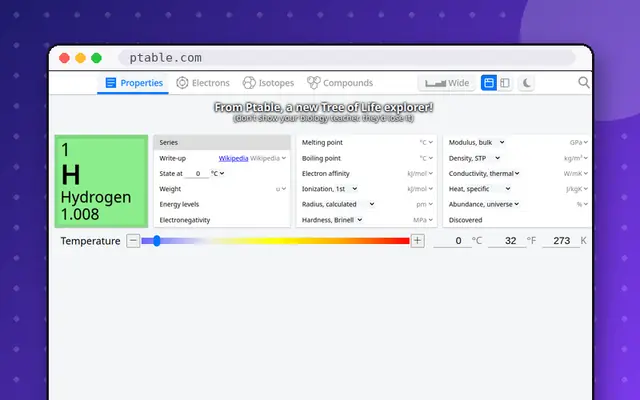Viewport: 640px width, 400px height.
Task: Open the Radius, calculated selector
Action: pos(338,204)
